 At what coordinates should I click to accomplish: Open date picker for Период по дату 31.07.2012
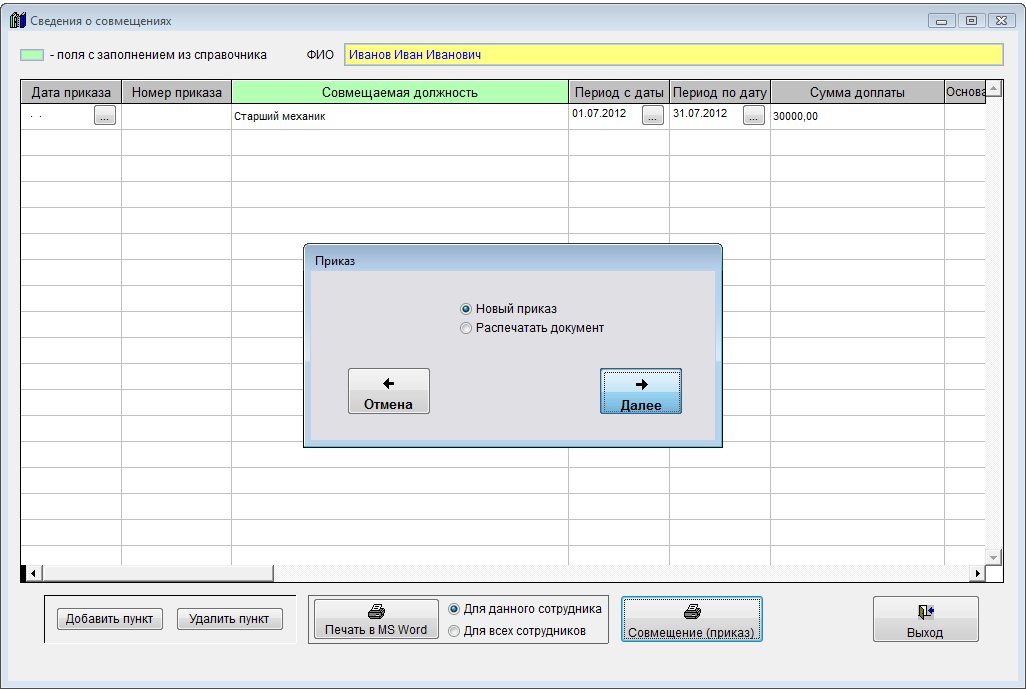tap(754, 115)
